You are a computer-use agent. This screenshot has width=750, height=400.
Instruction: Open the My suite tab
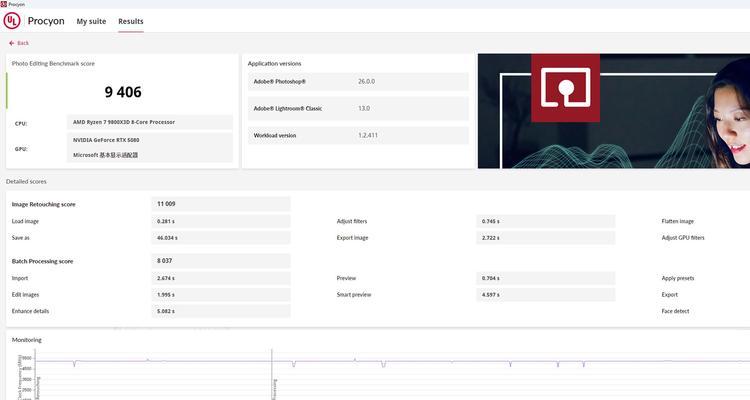tap(91, 22)
